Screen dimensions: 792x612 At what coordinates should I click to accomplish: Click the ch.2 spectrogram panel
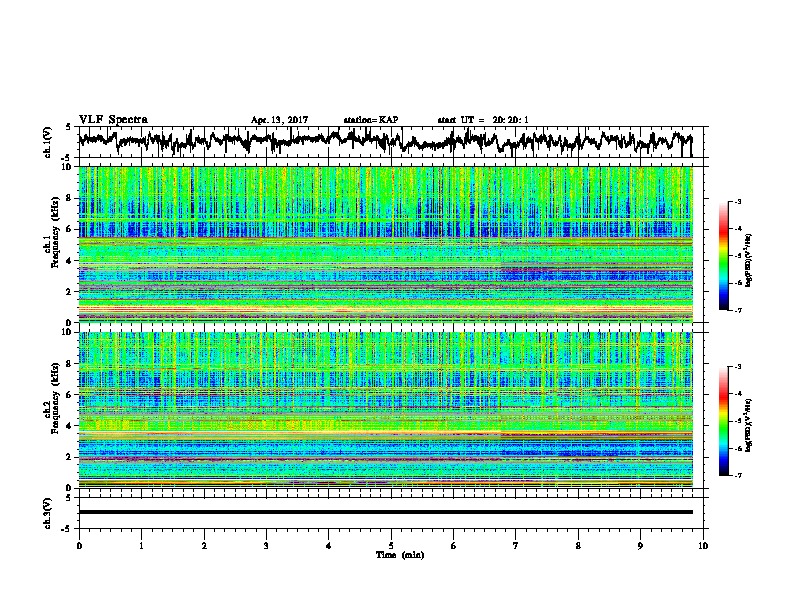pyautogui.click(x=385, y=410)
